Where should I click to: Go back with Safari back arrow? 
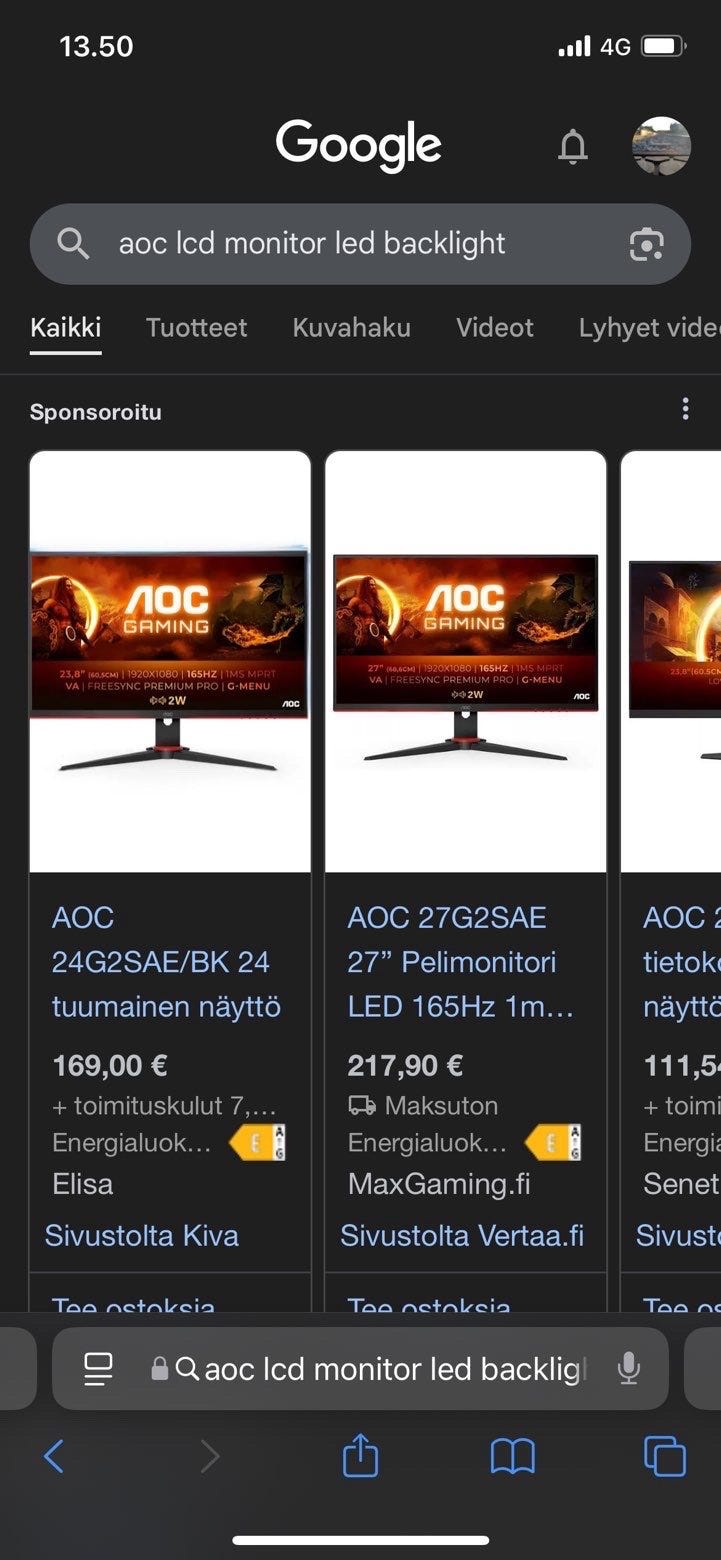coord(54,1456)
